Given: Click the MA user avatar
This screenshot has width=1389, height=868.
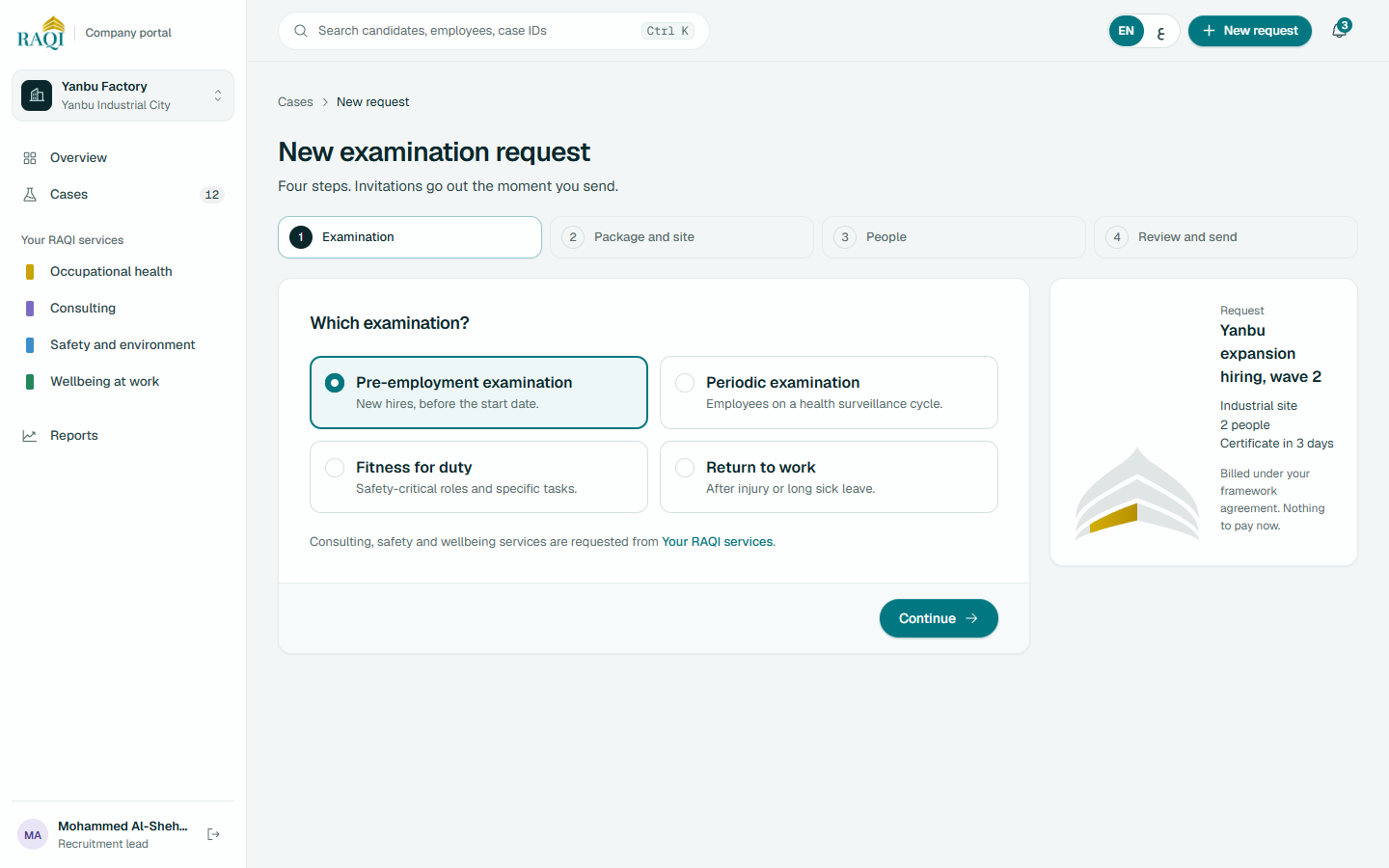Looking at the screenshot, I should (x=33, y=835).
